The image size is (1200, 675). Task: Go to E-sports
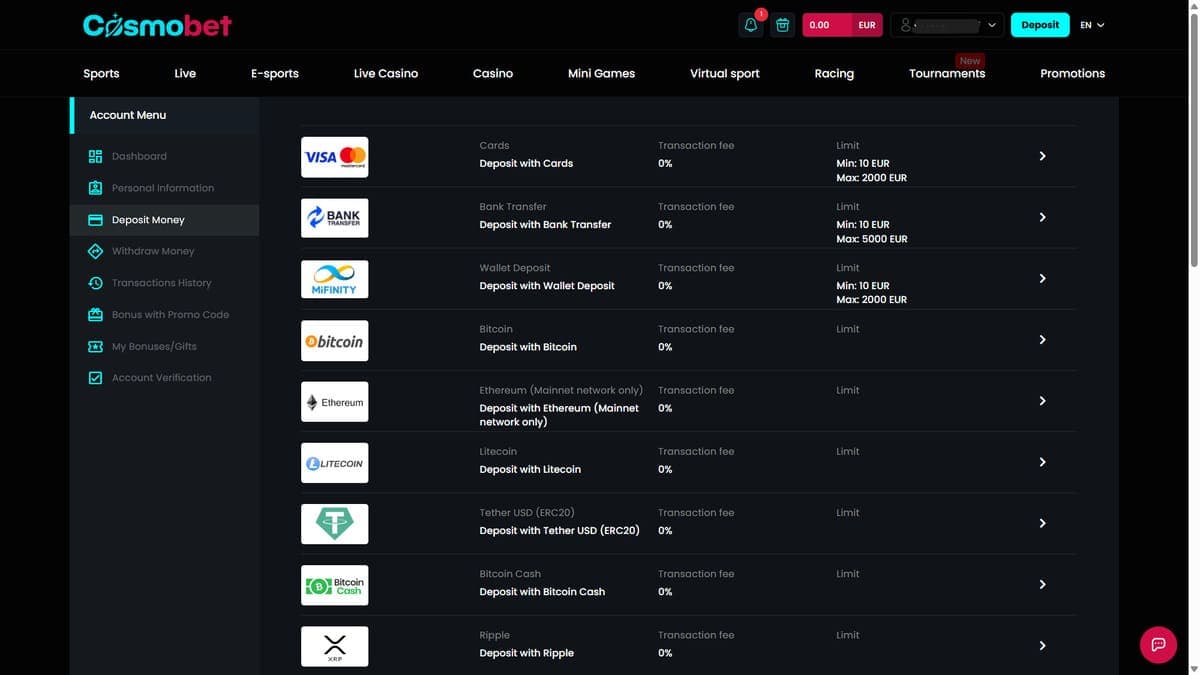[x=275, y=73]
